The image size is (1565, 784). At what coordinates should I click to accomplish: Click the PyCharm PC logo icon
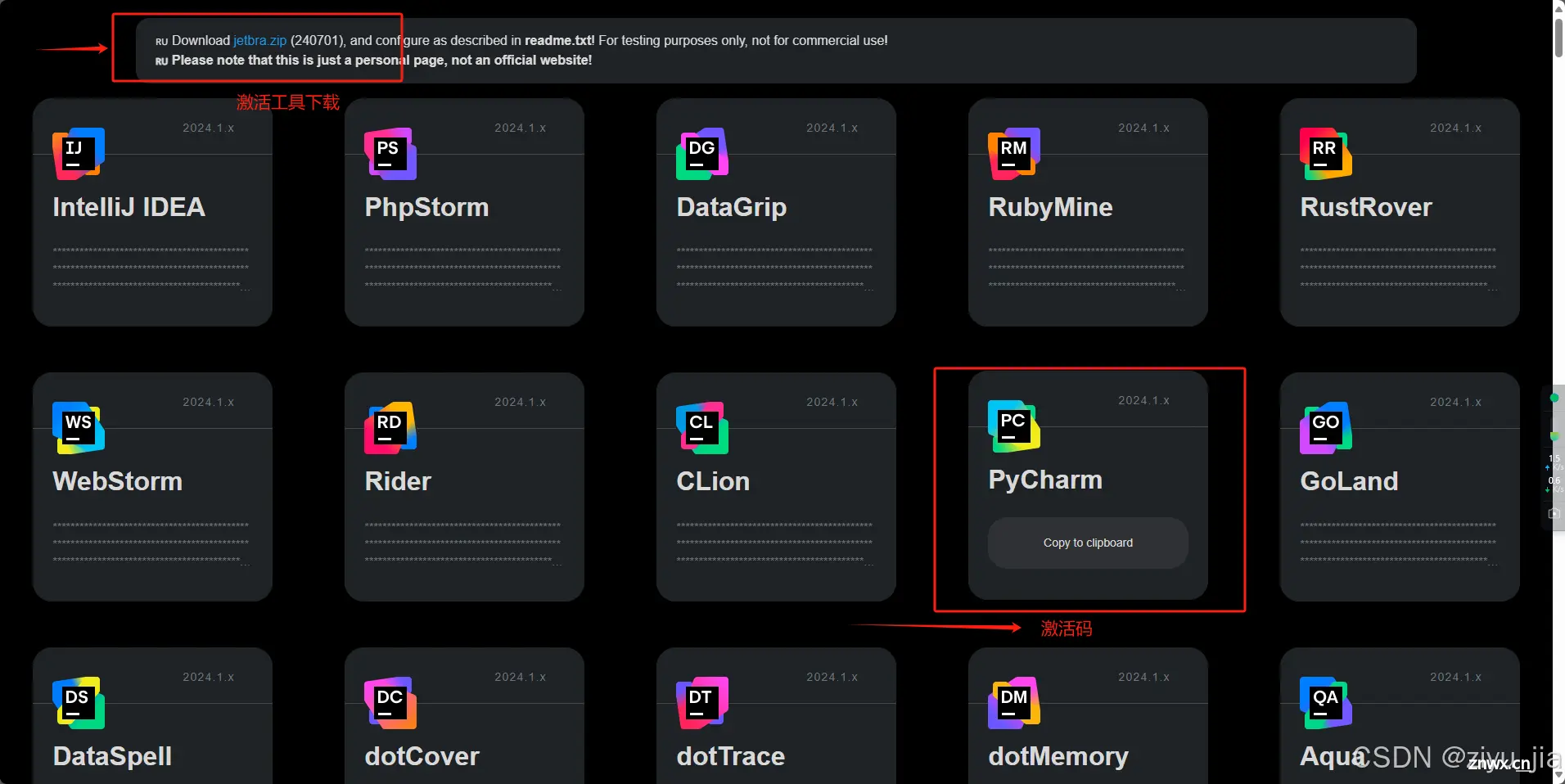tap(1014, 426)
